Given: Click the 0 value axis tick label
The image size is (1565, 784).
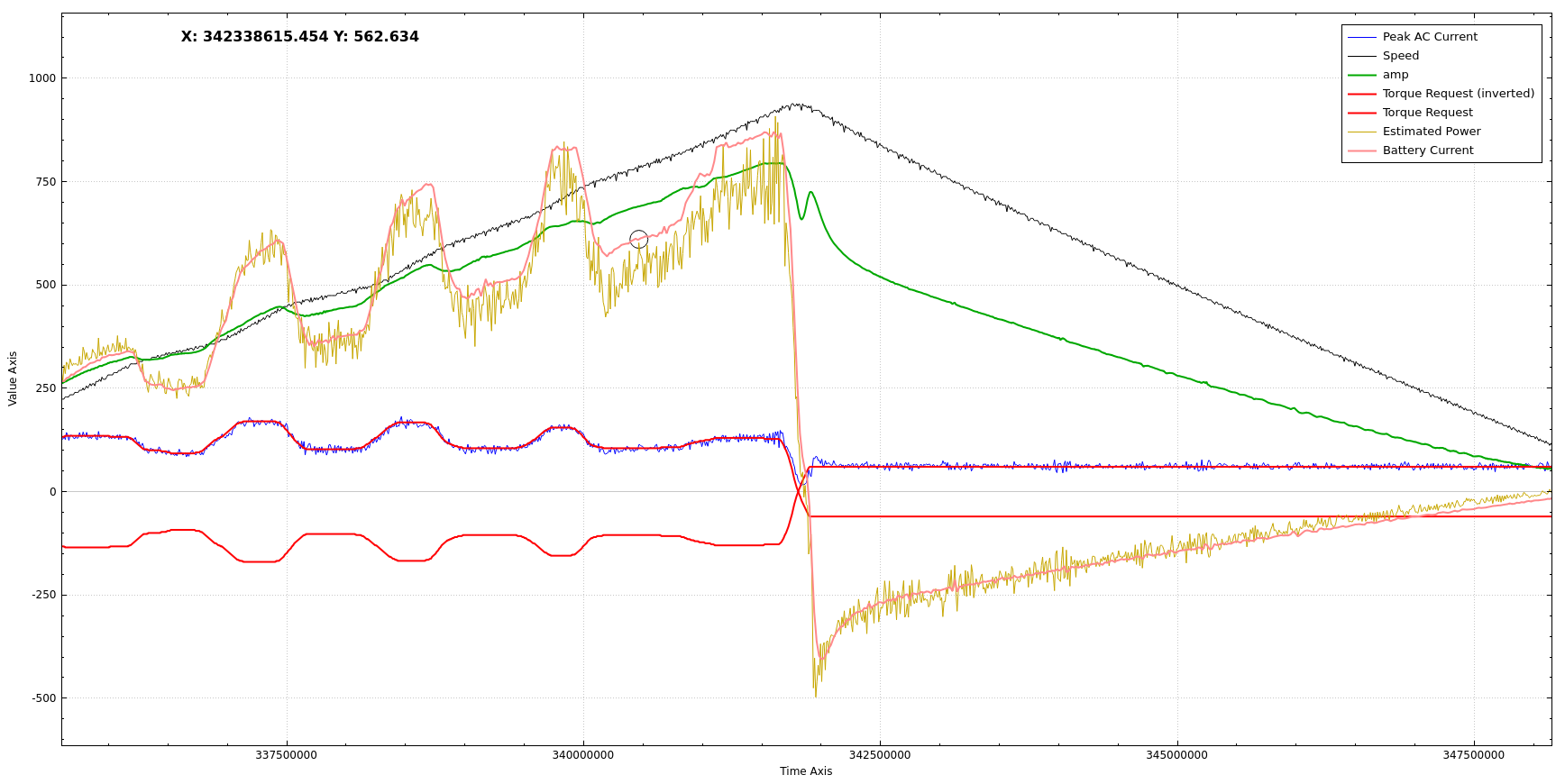Looking at the screenshot, I should 52,492.
